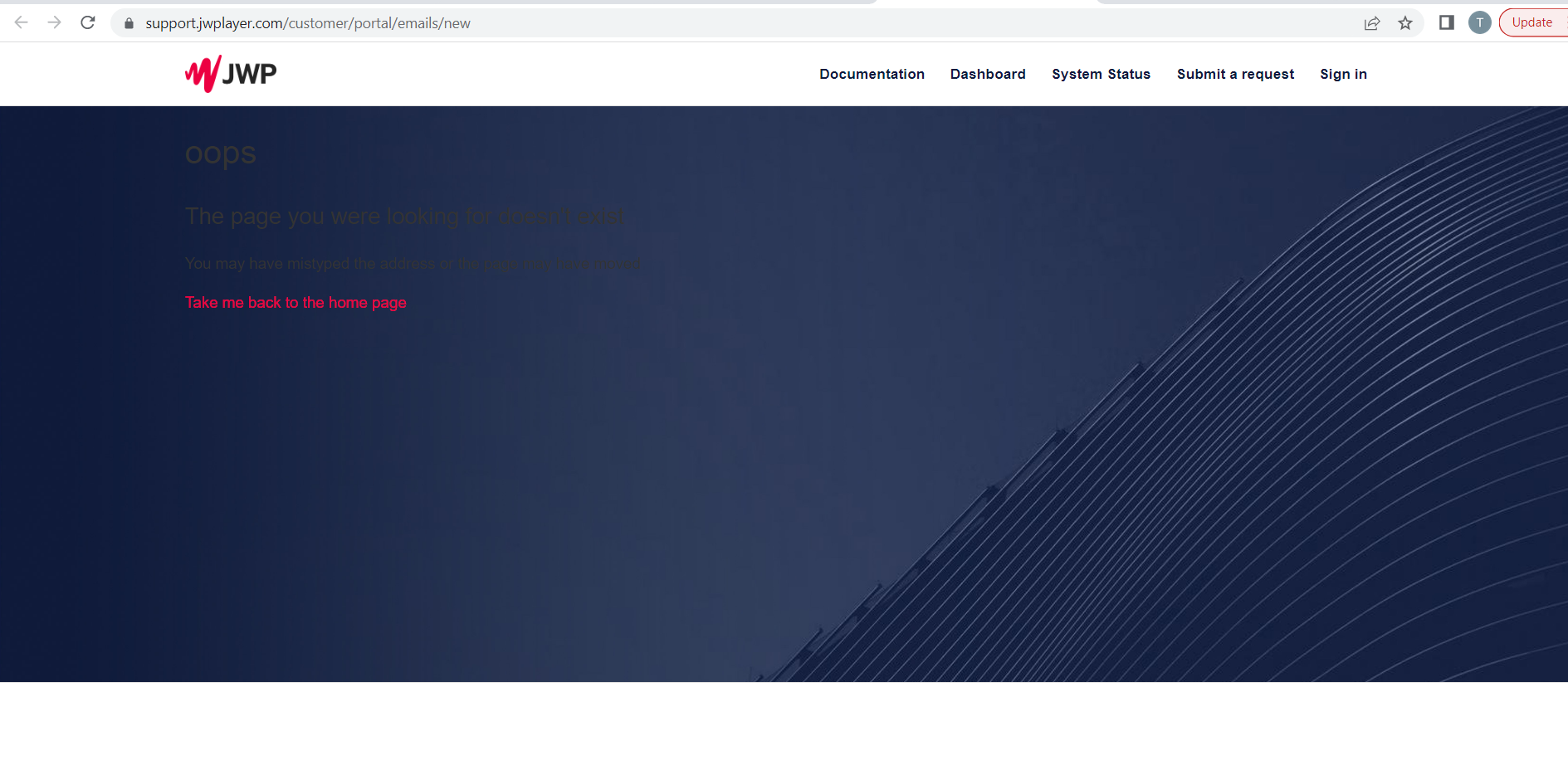Viewport: 1568px width, 760px height.
Task: Open the profile avatar T
Action: pyautogui.click(x=1480, y=22)
